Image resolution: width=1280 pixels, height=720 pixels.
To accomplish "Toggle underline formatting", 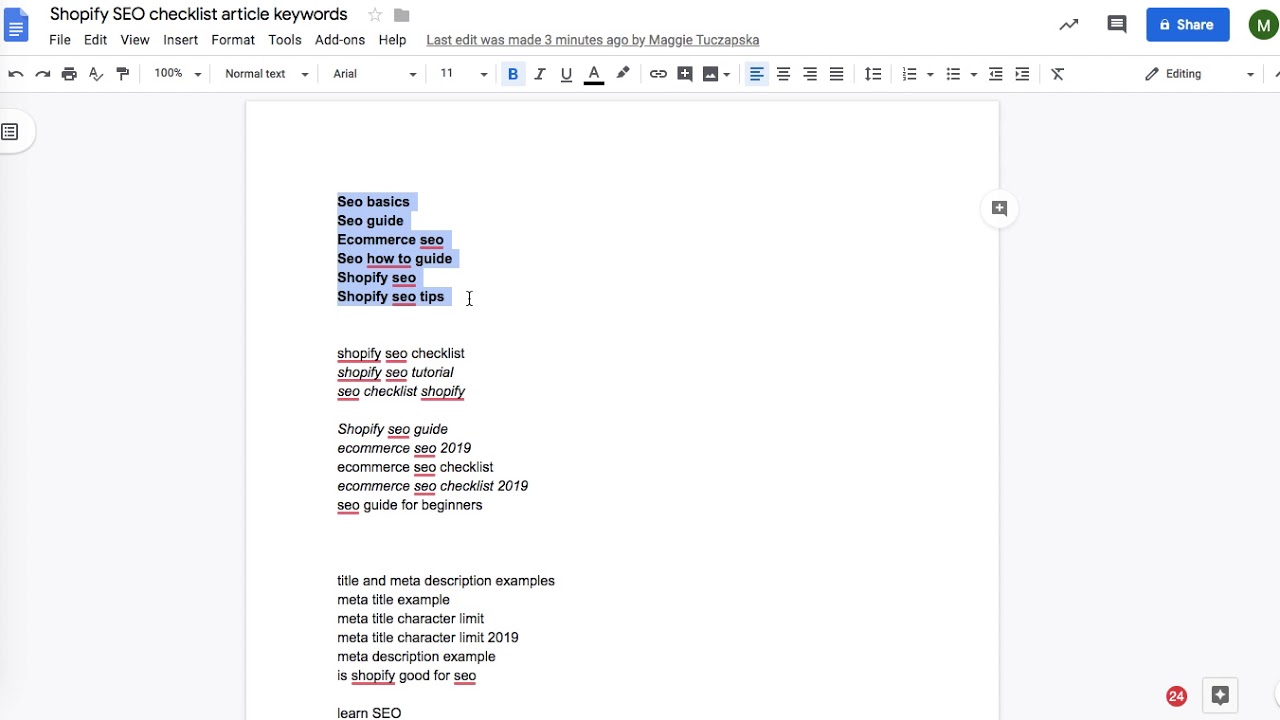I will (x=567, y=74).
